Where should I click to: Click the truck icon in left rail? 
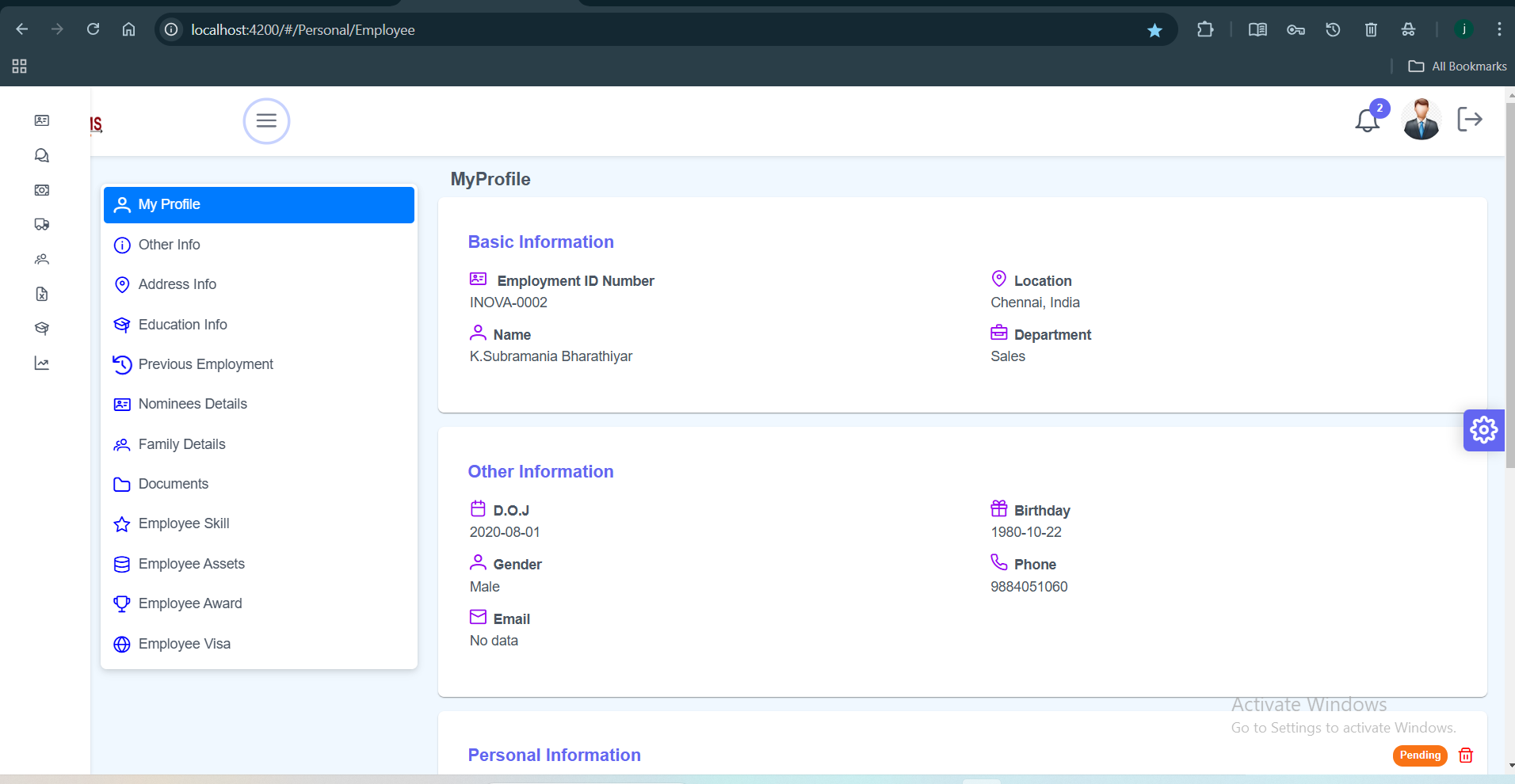(42, 225)
